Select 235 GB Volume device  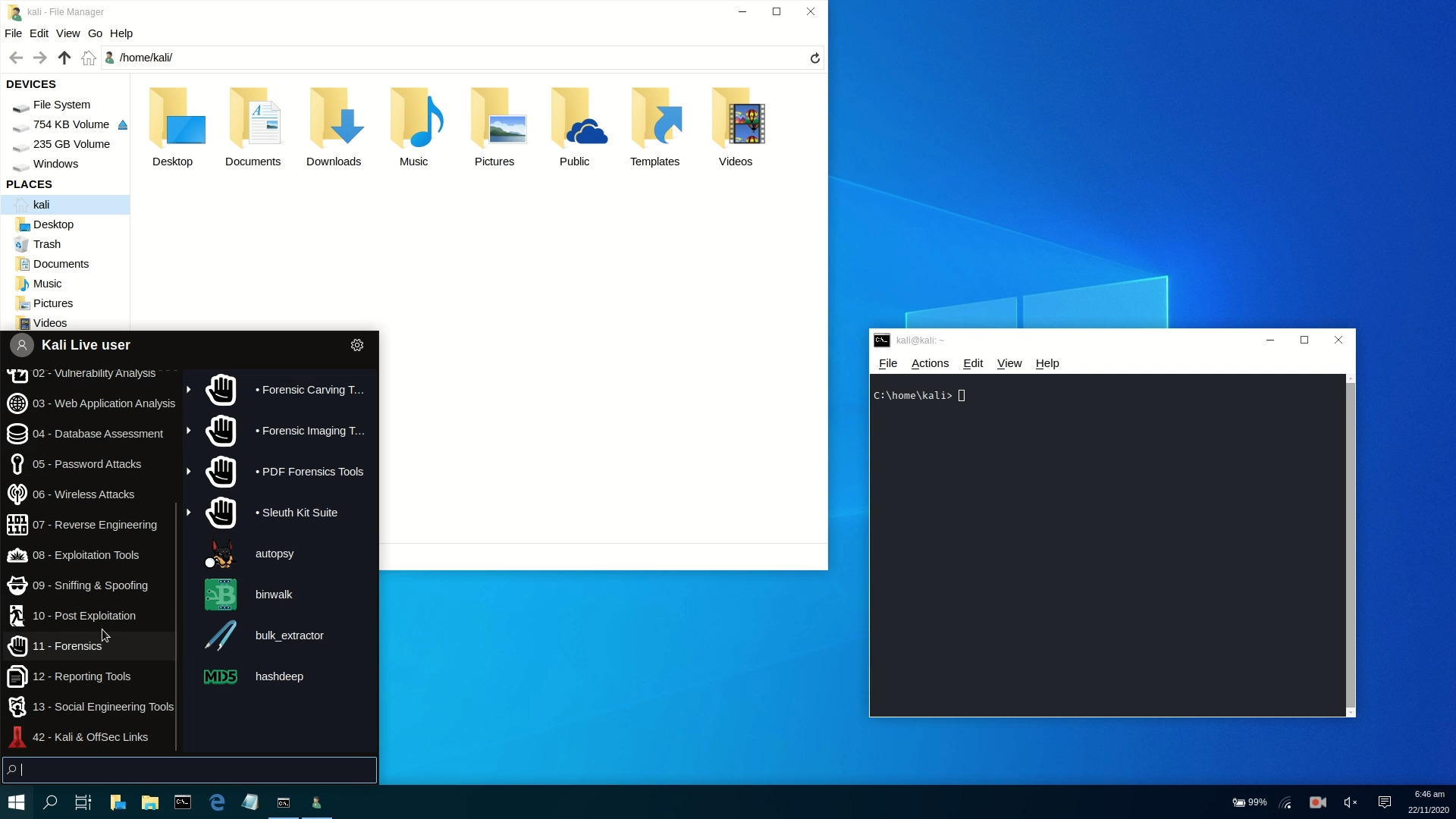pos(64,144)
